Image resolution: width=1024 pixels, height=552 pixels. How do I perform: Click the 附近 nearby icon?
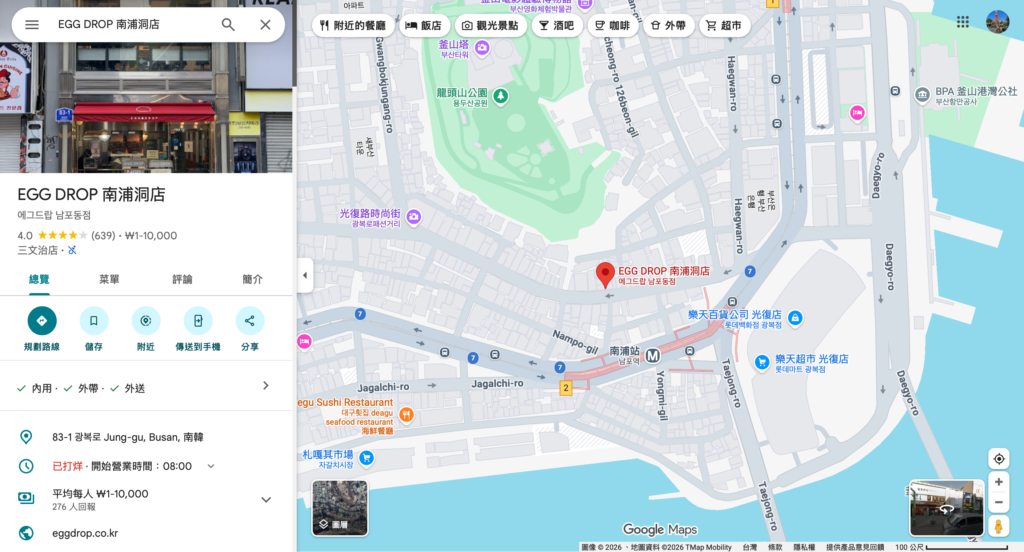(146, 321)
